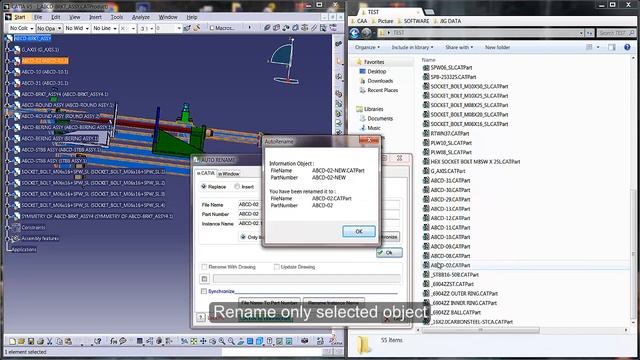The image size is (640, 360).
Task: Click the Pan arrows icon
Action: point(203,341)
